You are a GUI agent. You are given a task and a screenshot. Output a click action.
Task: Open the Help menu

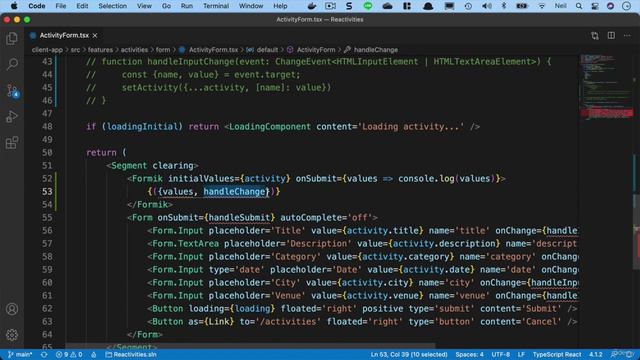280,6
